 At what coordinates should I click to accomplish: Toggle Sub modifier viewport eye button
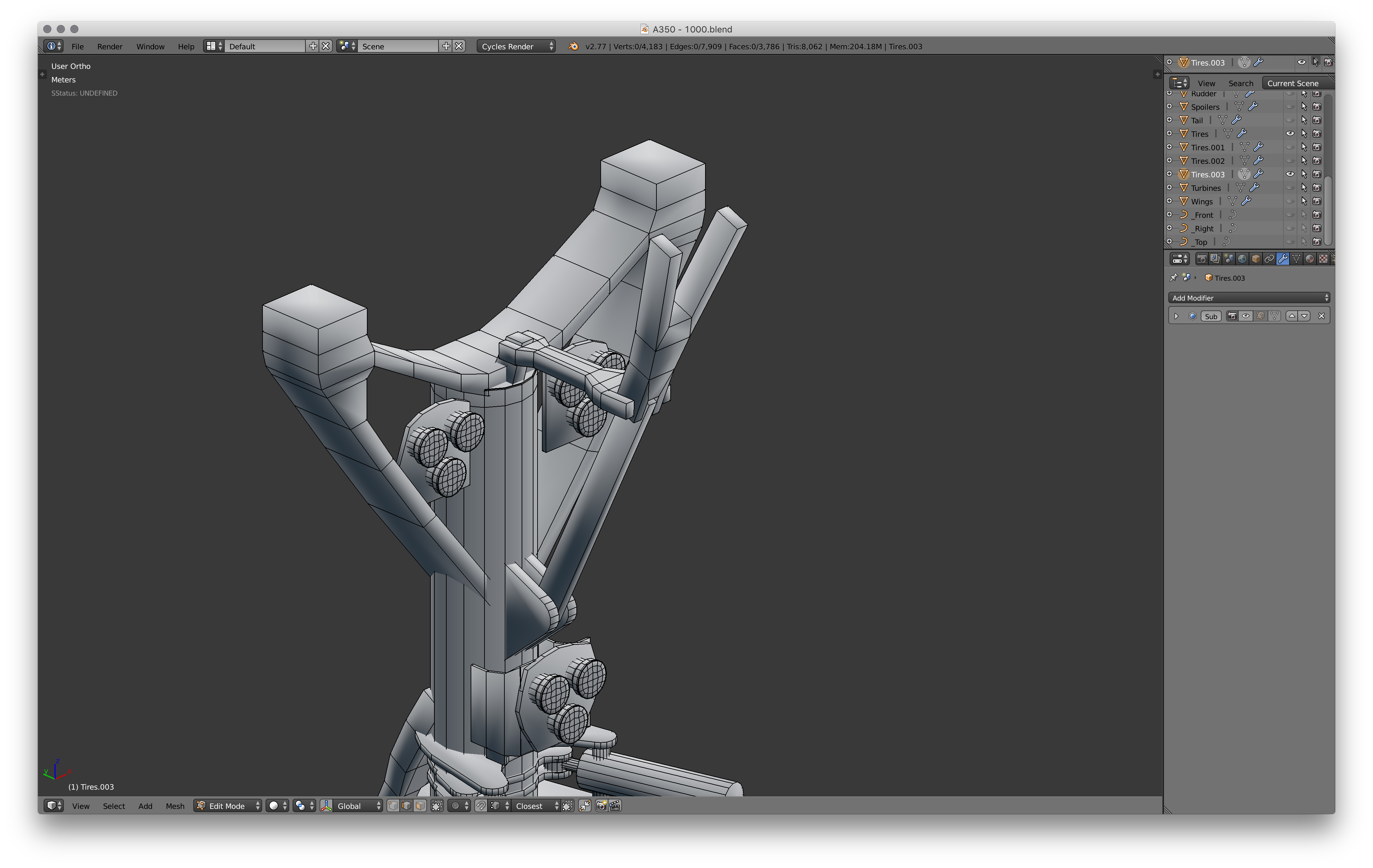(x=1246, y=316)
